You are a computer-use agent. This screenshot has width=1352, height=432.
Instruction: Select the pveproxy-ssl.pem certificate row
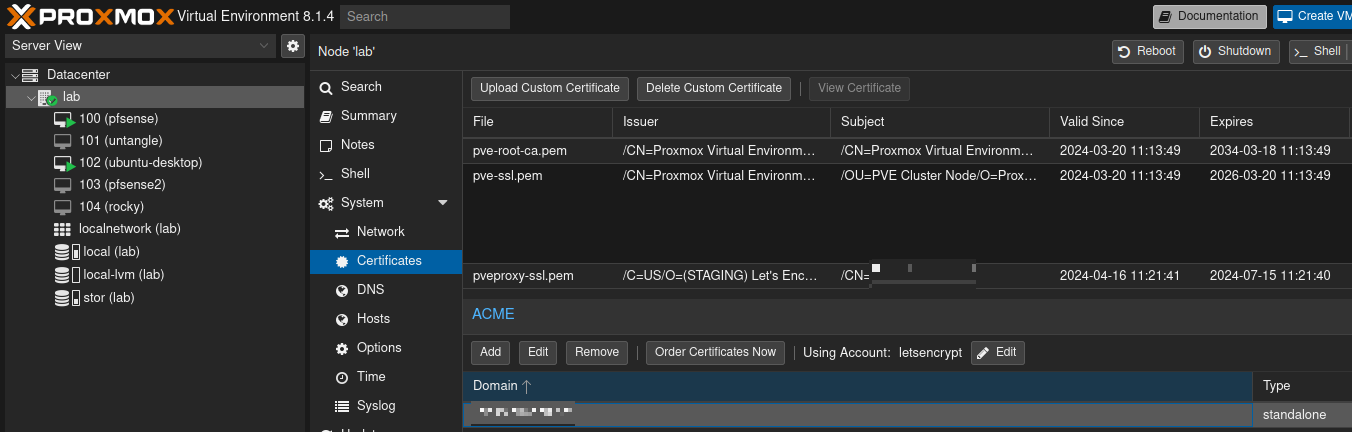point(907,276)
